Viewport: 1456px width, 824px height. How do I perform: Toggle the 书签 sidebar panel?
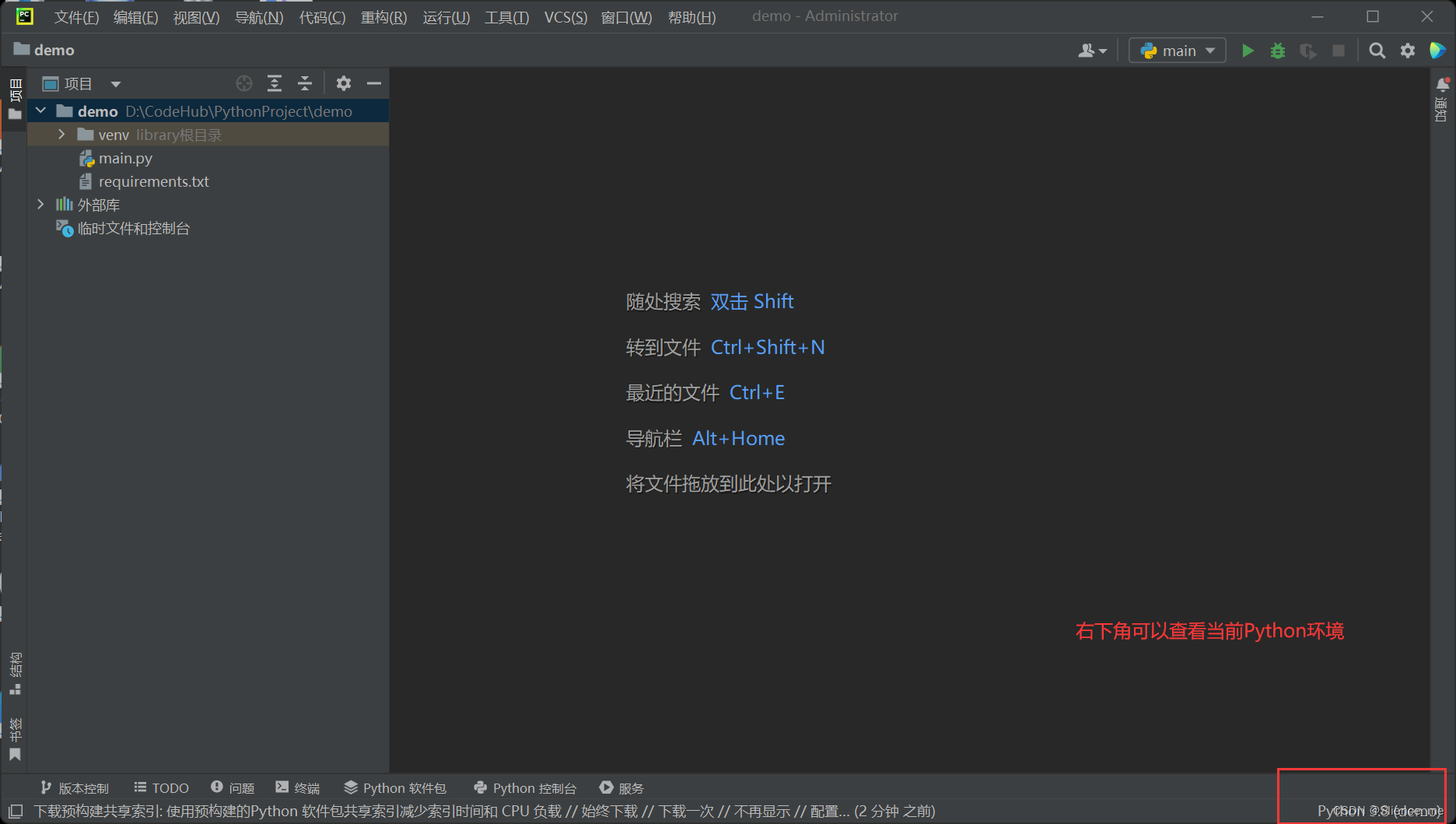(x=15, y=735)
